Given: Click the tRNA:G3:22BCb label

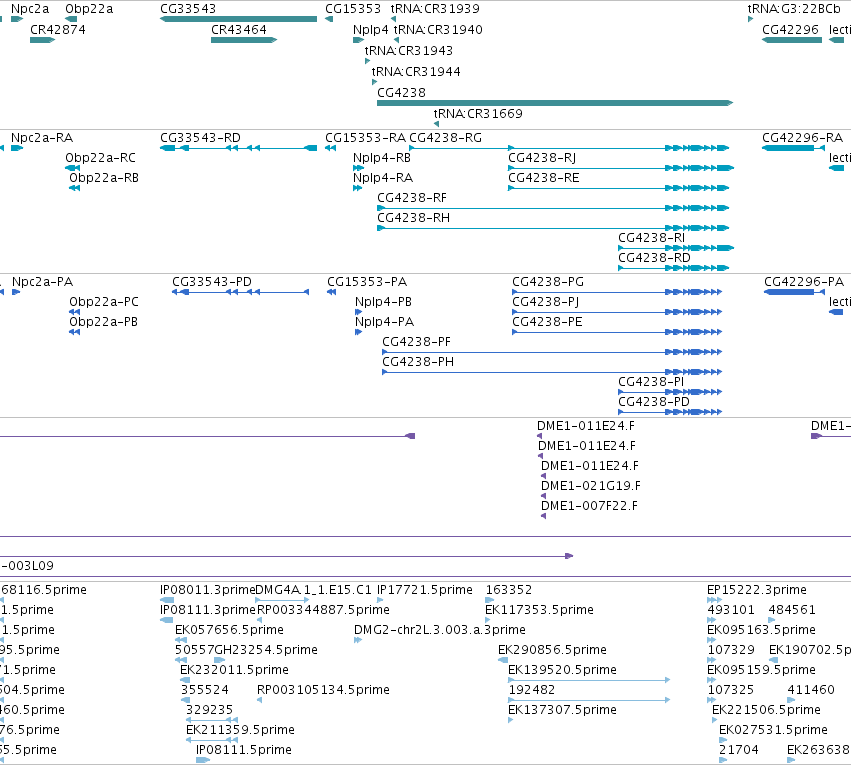Looking at the screenshot, I should point(793,9).
